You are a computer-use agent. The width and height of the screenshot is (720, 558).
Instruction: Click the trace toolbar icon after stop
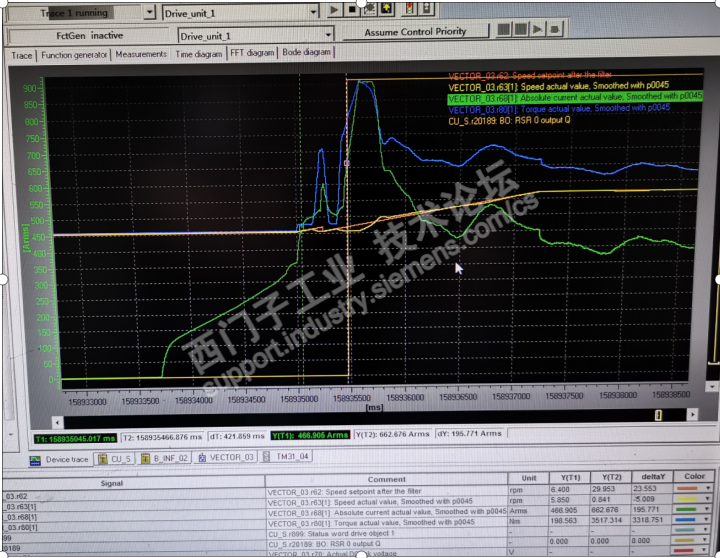pos(370,9)
